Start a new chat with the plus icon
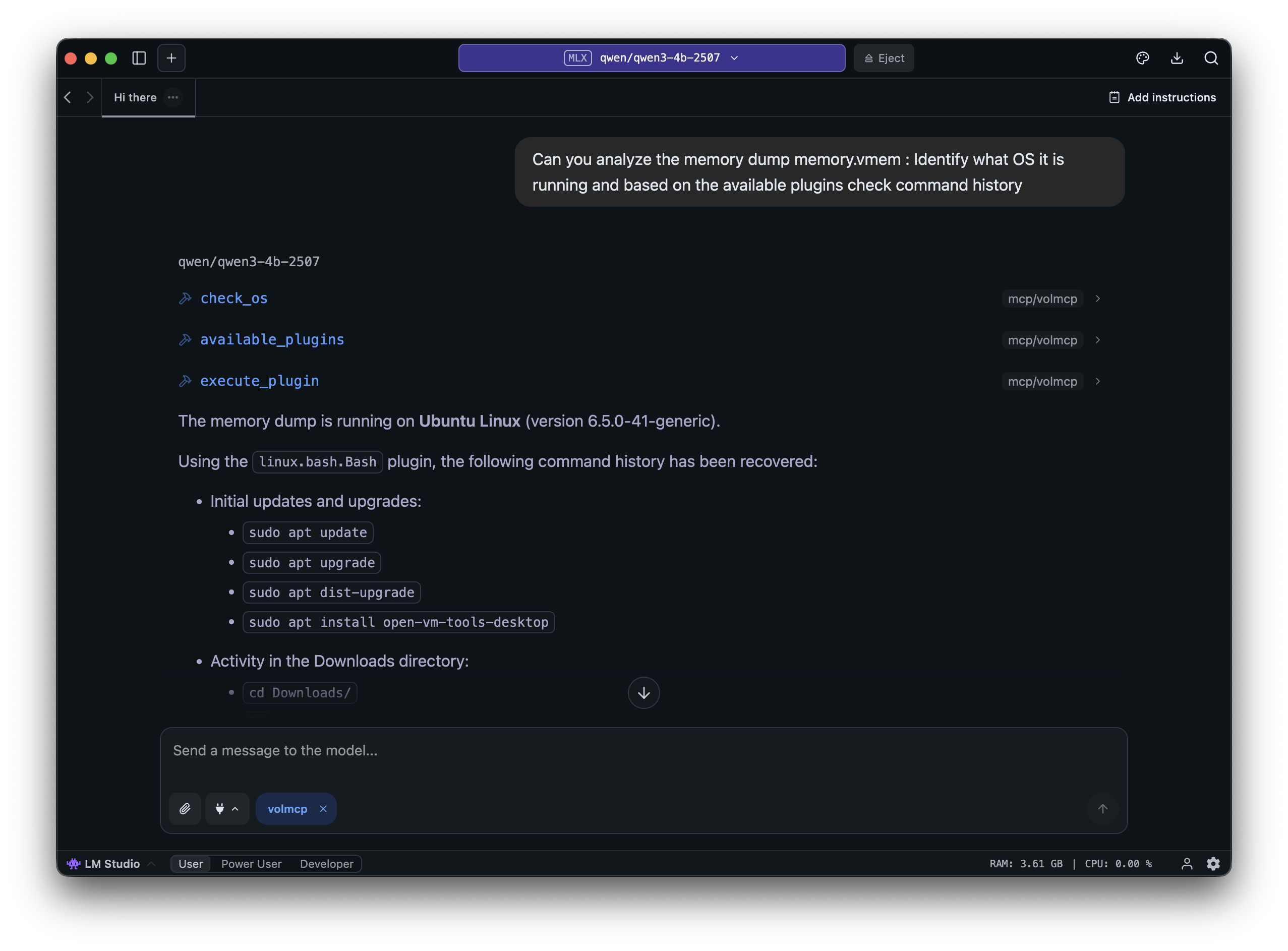This screenshot has height=951, width=1288. pyautogui.click(x=171, y=57)
